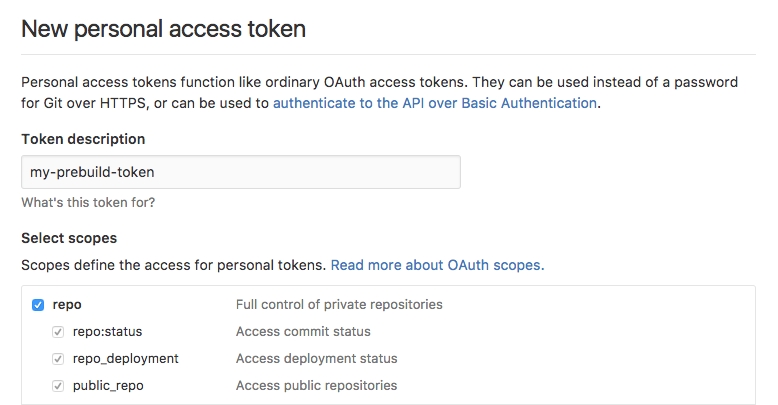Image resolution: width=778 pixels, height=405 pixels.
Task: Uncheck the repo scope checkbox
Action: tap(38, 305)
